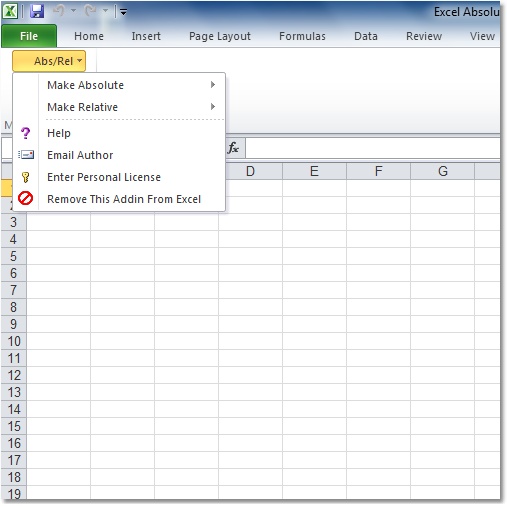Click cell G14 in the worksheet

pos(442,409)
